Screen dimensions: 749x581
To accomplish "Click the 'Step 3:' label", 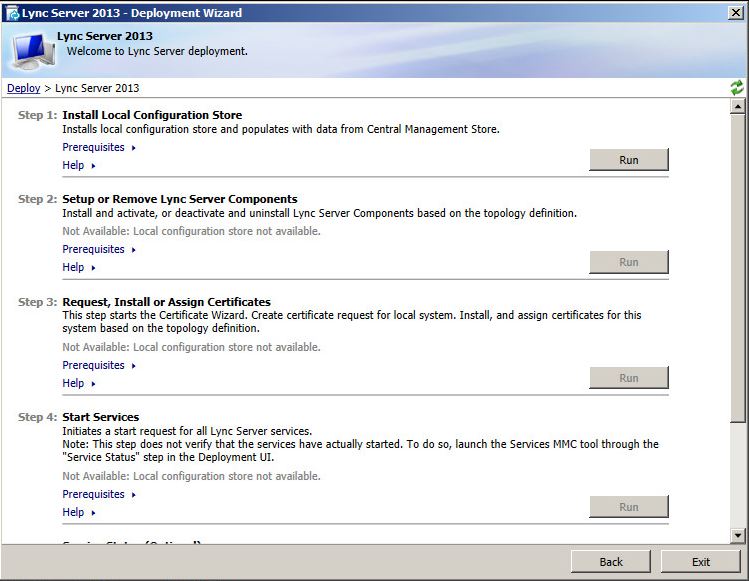I will (x=37, y=302).
